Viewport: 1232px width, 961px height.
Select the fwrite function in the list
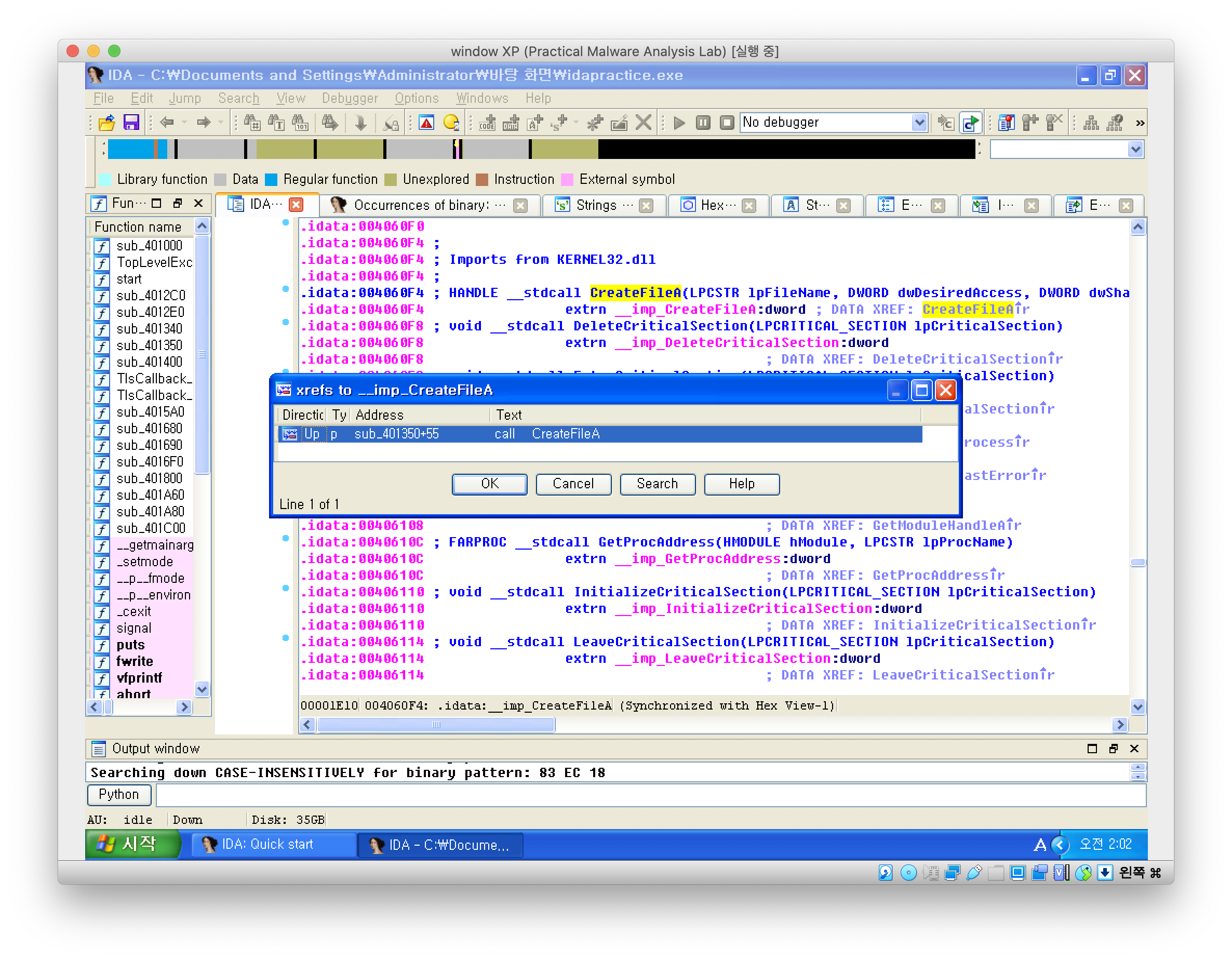tap(134, 661)
